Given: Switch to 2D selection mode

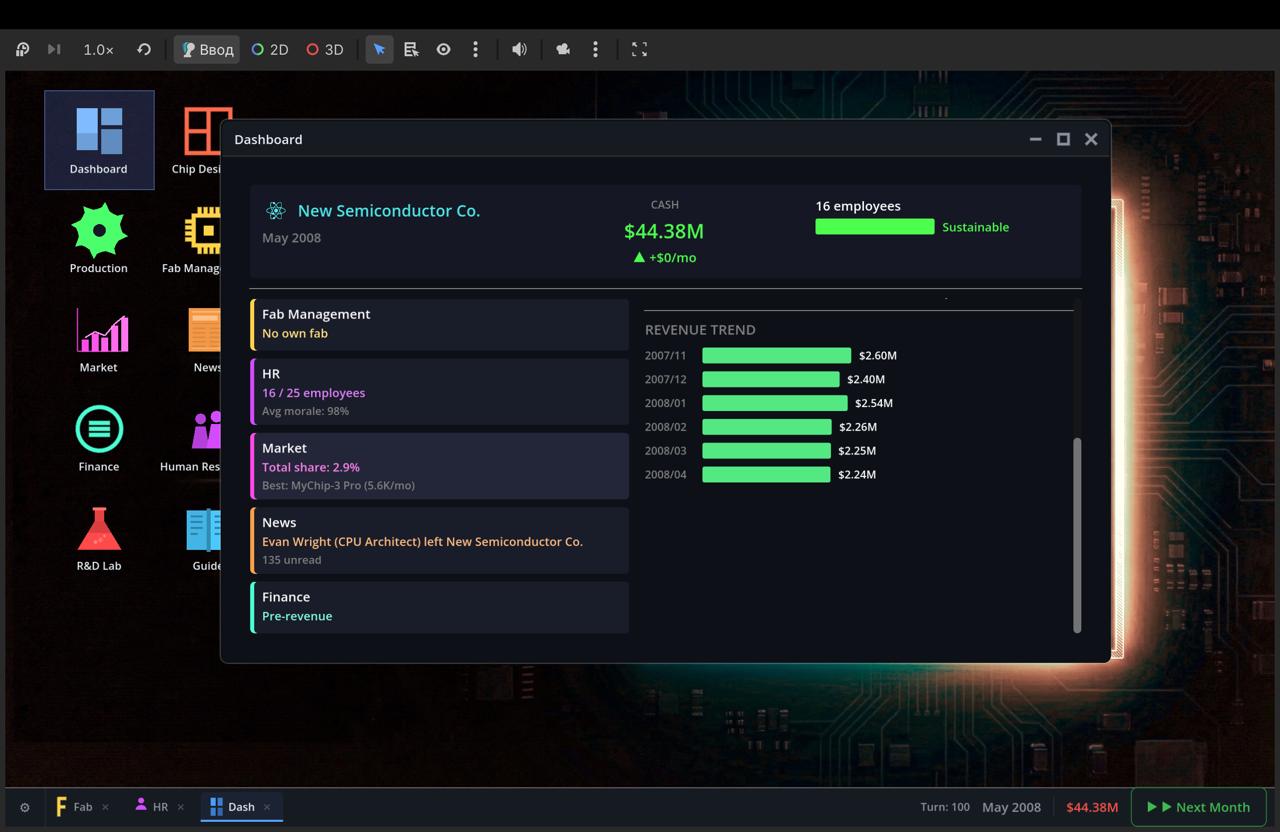Looking at the screenshot, I should tap(270, 49).
